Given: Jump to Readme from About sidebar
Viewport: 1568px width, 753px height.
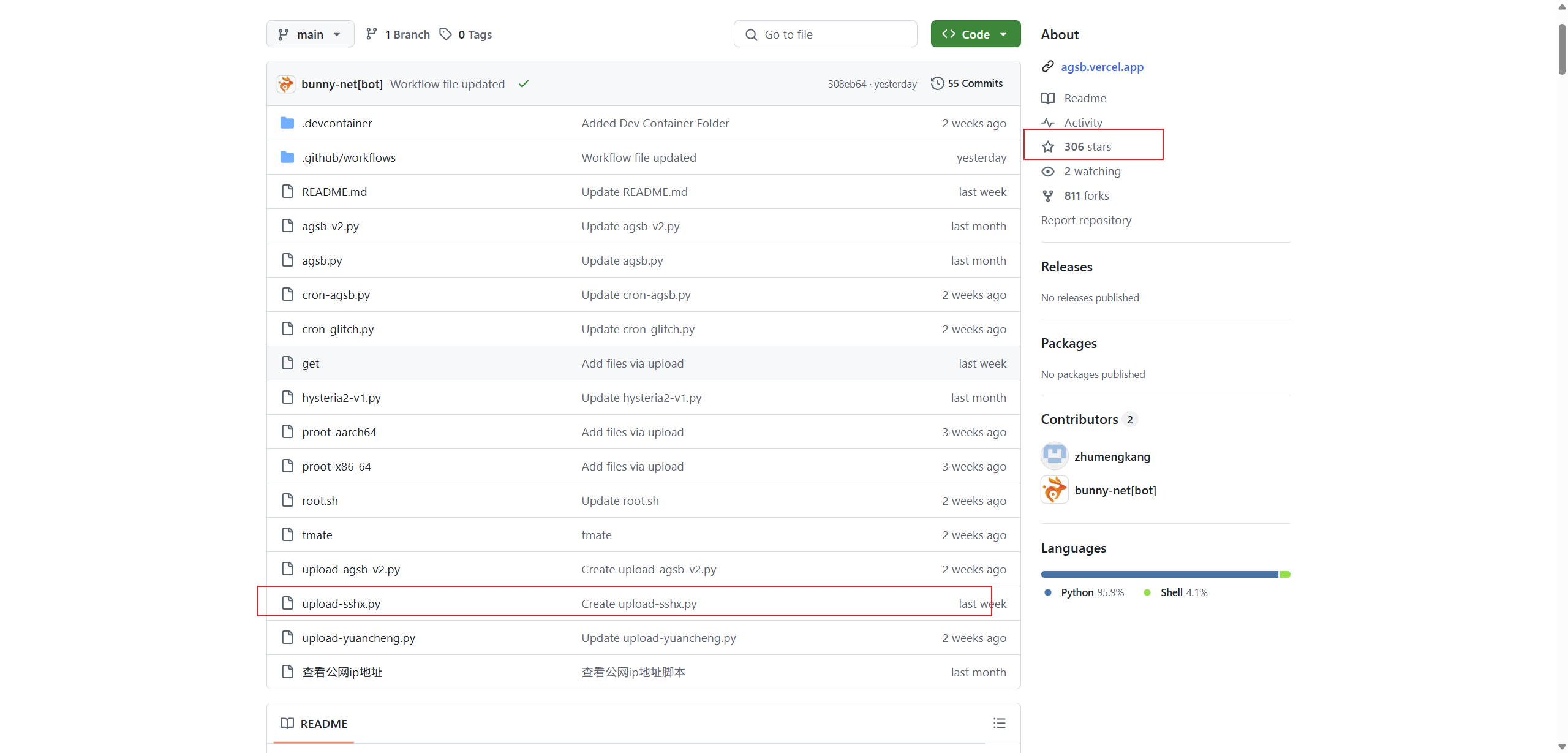Looking at the screenshot, I should pos(1085,98).
